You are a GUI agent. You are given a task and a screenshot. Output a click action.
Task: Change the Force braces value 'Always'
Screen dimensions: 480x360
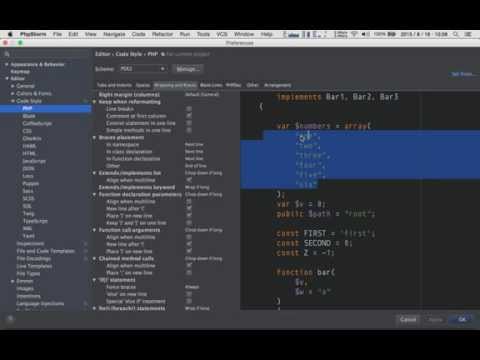coord(192,287)
